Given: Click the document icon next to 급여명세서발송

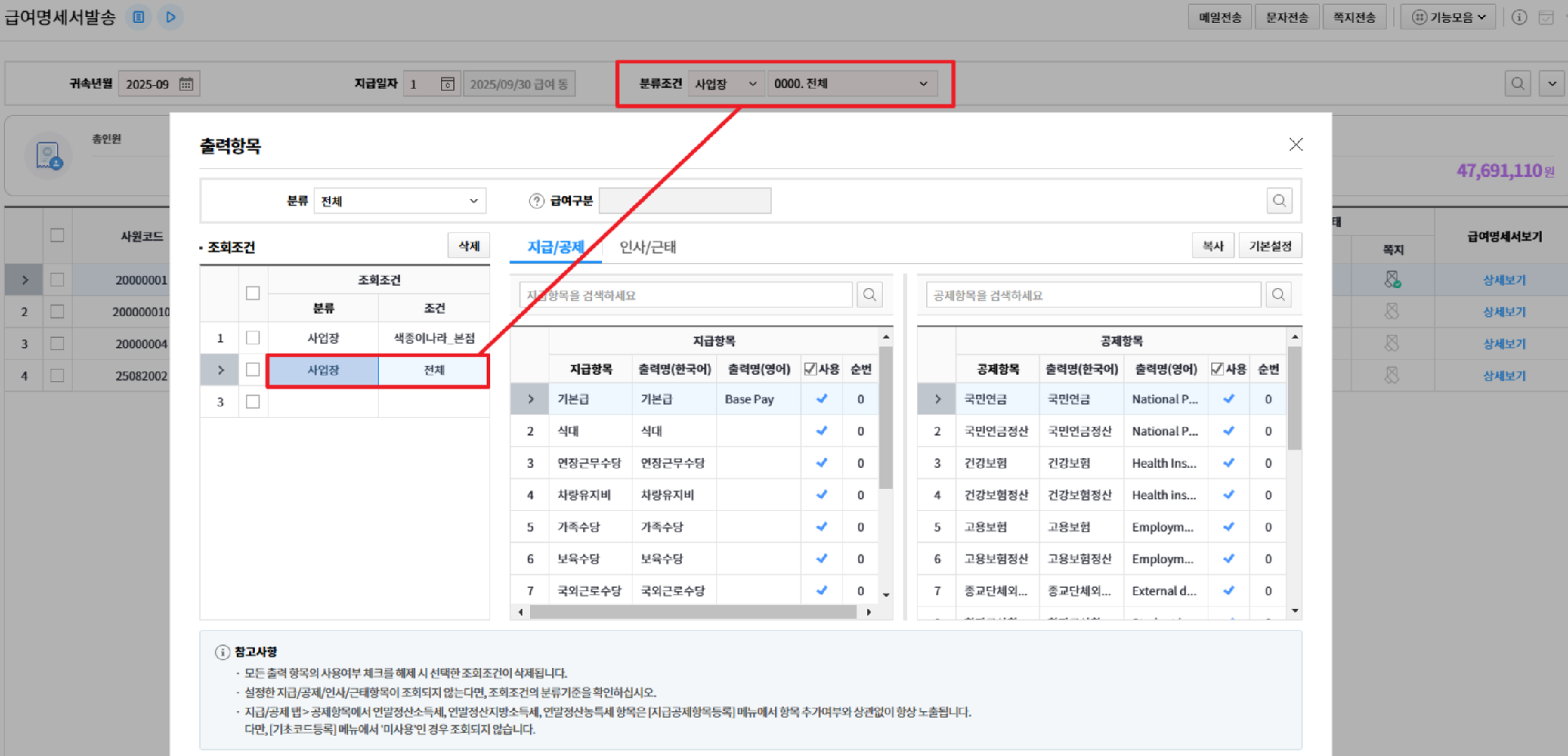Looking at the screenshot, I should click(139, 17).
